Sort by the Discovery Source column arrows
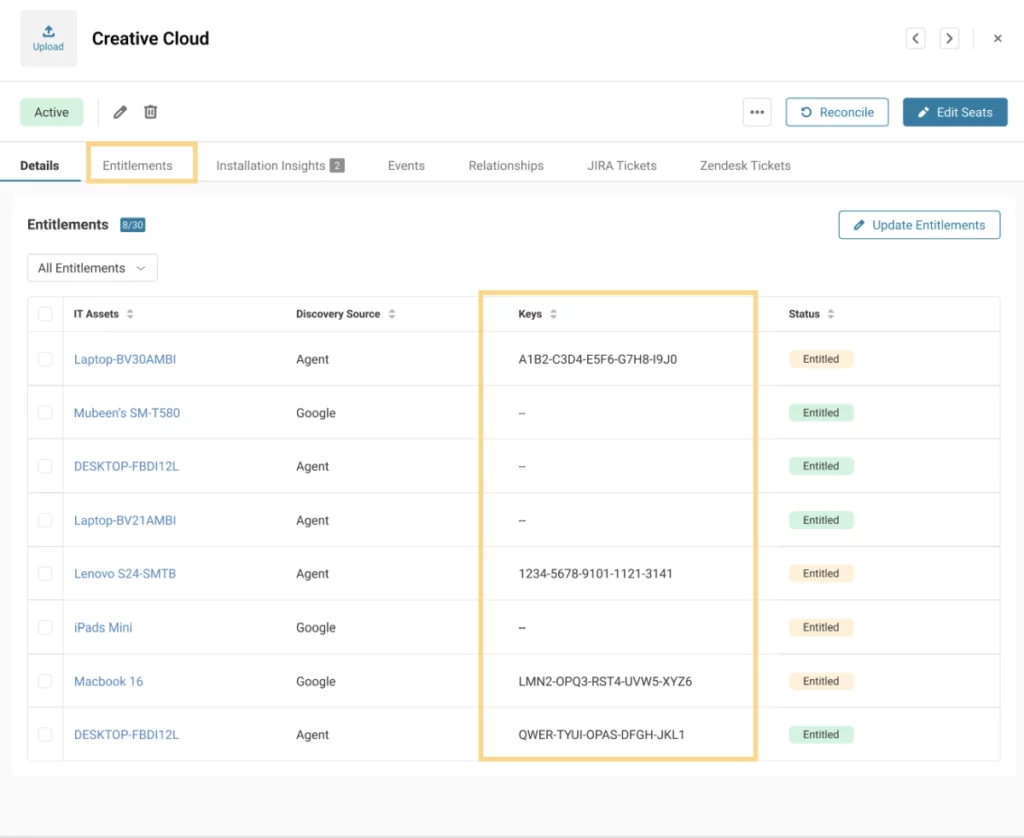The image size is (1024, 838). (x=392, y=314)
